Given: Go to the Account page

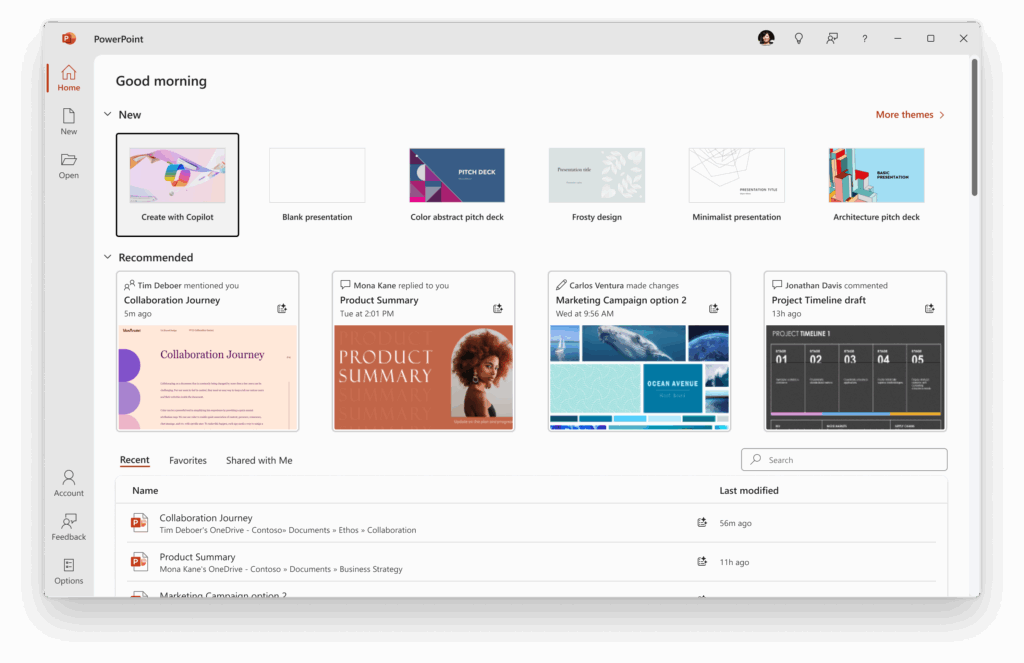Looking at the screenshot, I should (69, 483).
